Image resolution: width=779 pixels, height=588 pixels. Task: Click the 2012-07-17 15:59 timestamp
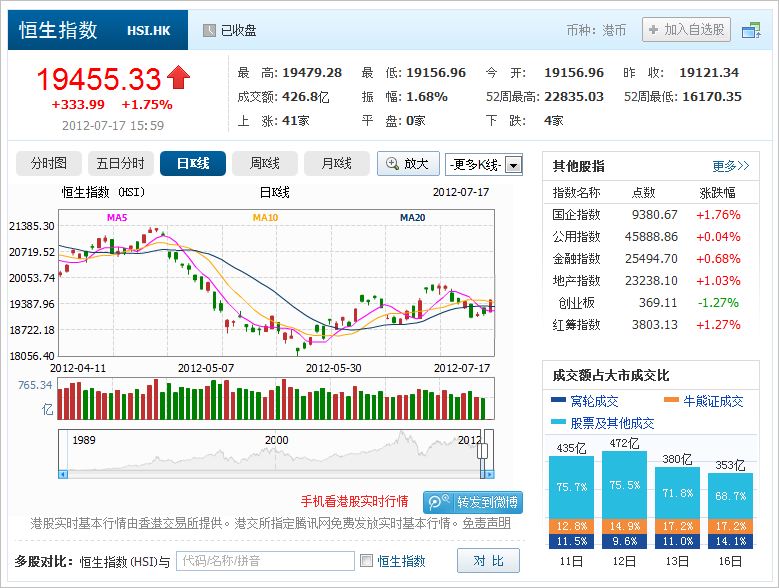click(x=113, y=126)
